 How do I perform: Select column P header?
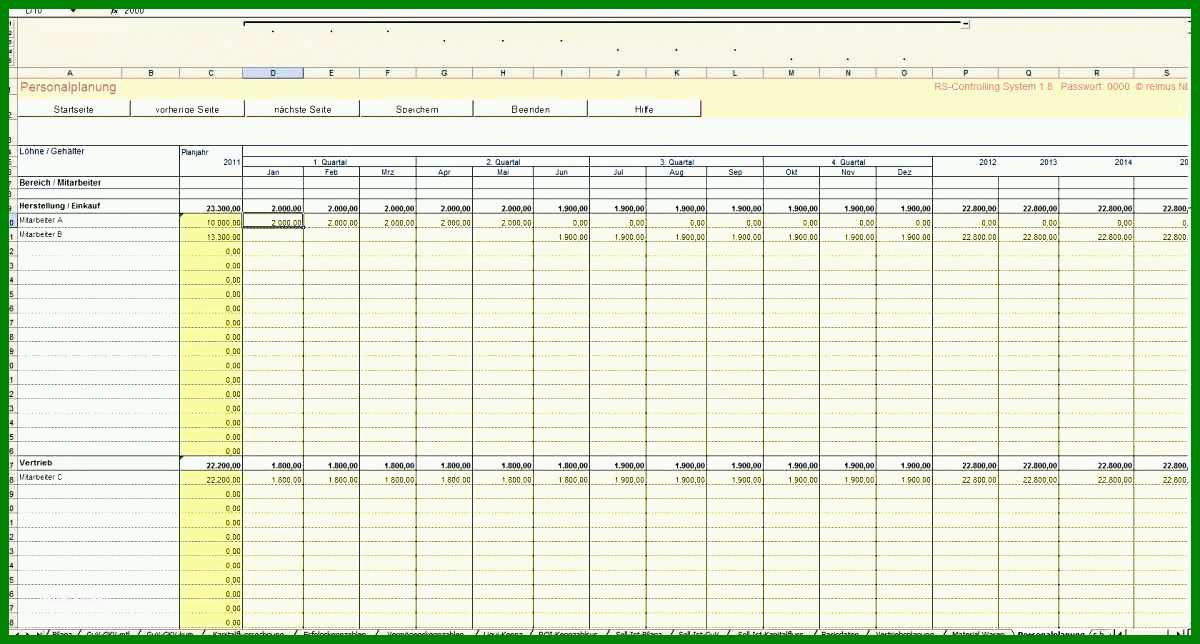coord(965,73)
